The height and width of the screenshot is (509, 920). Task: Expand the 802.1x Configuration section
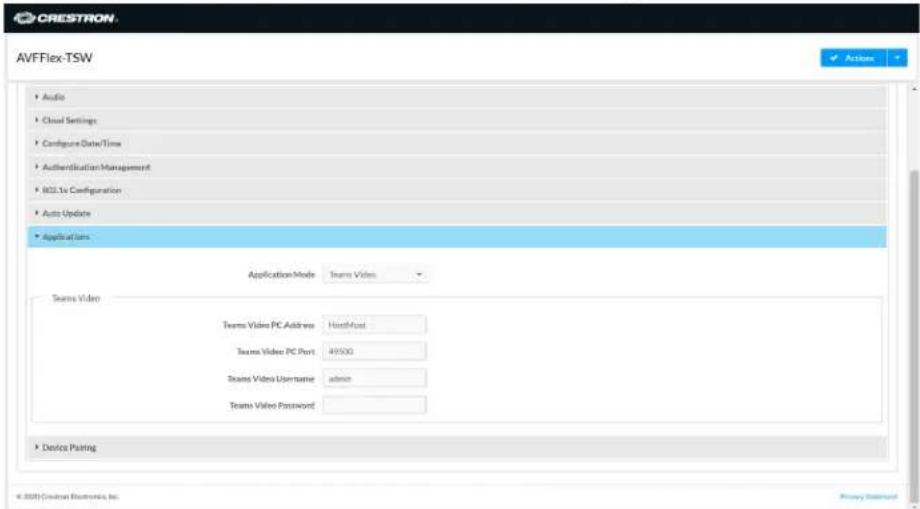pyautogui.click(x=457, y=190)
